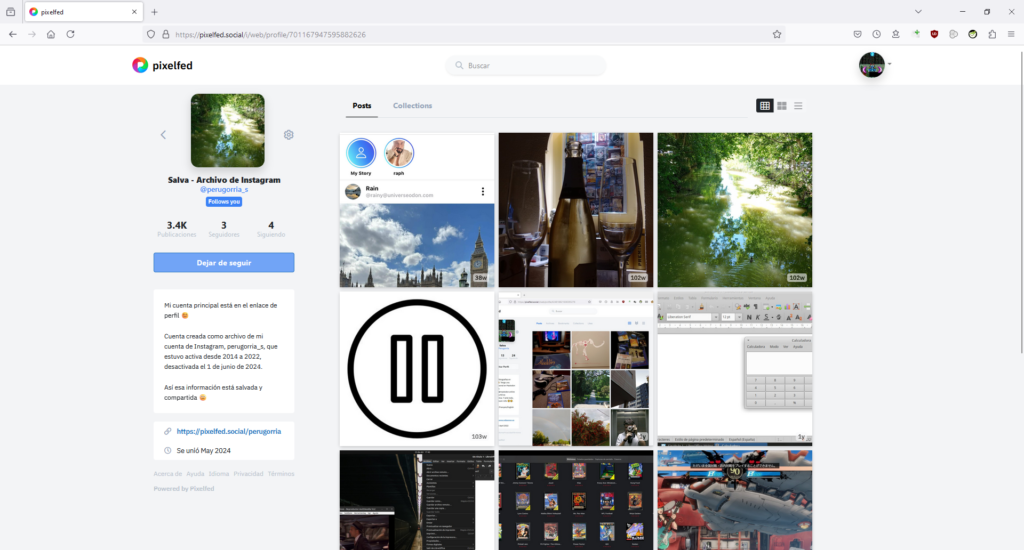Open the 4 Siguiendo list
The width and height of the screenshot is (1024, 550).
(x=271, y=229)
